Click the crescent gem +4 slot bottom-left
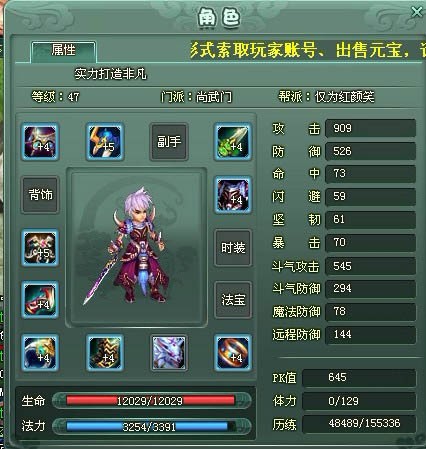This screenshot has width=426, height=449. pos(40,353)
